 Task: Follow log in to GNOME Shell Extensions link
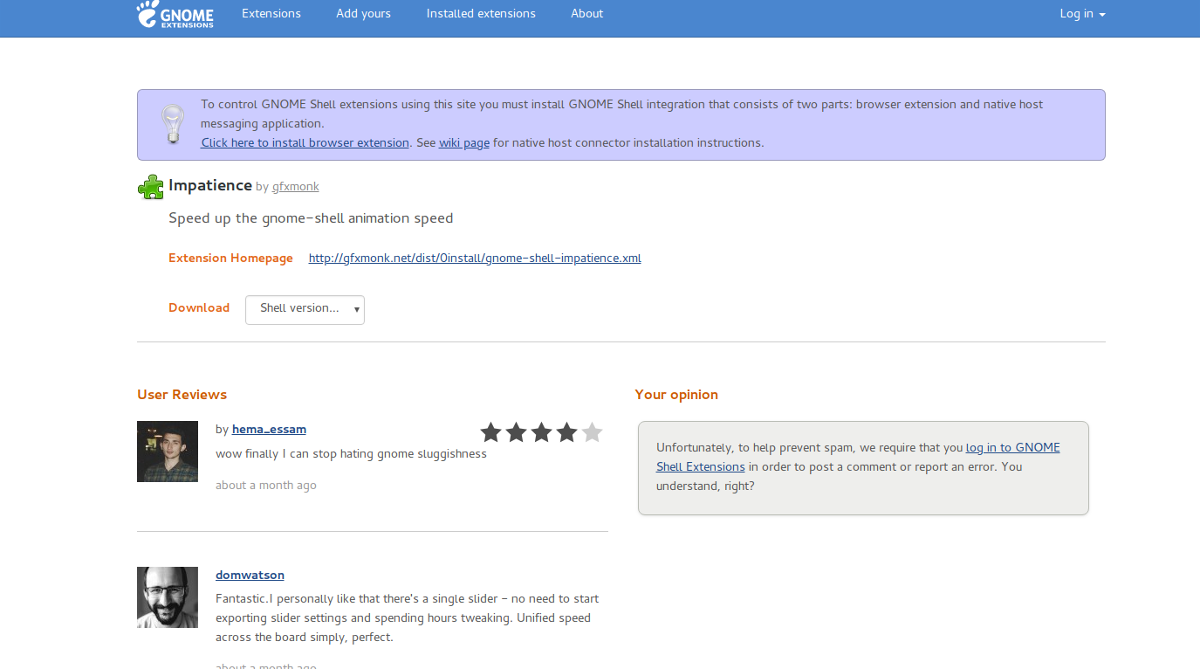click(x=857, y=457)
